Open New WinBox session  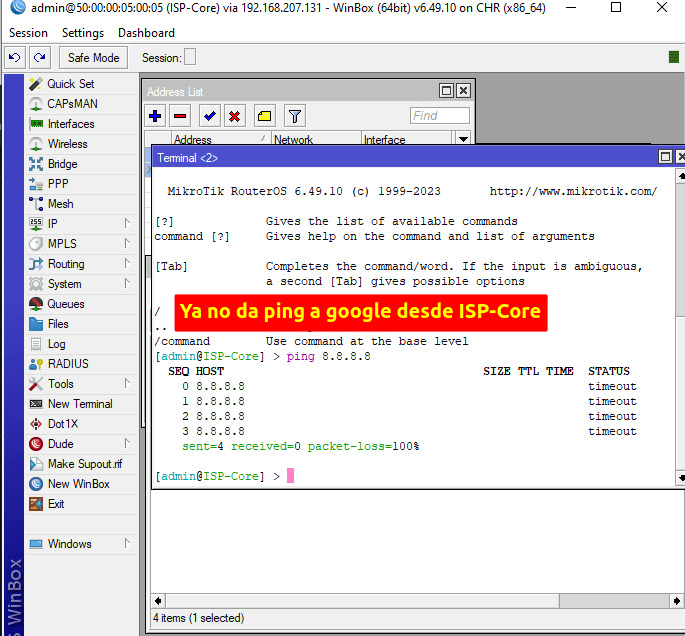coord(81,484)
